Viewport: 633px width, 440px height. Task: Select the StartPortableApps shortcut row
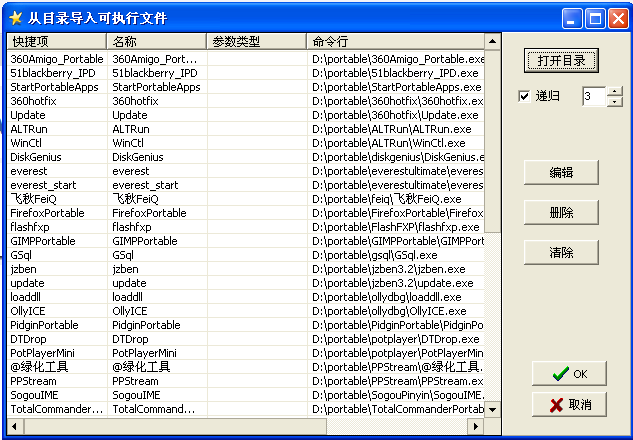(245, 87)
